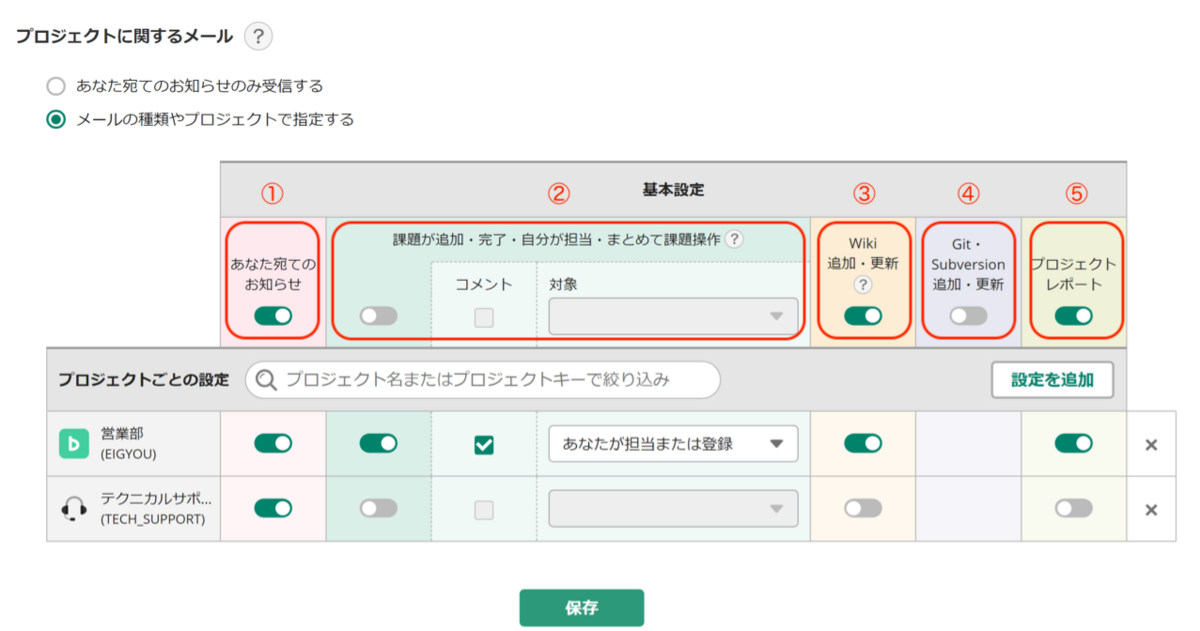Enable basic Git・Subversion 追加・更新 toggle
Image resolution: width=1200 pixels, height=631 pixels.
pos(968,316)
